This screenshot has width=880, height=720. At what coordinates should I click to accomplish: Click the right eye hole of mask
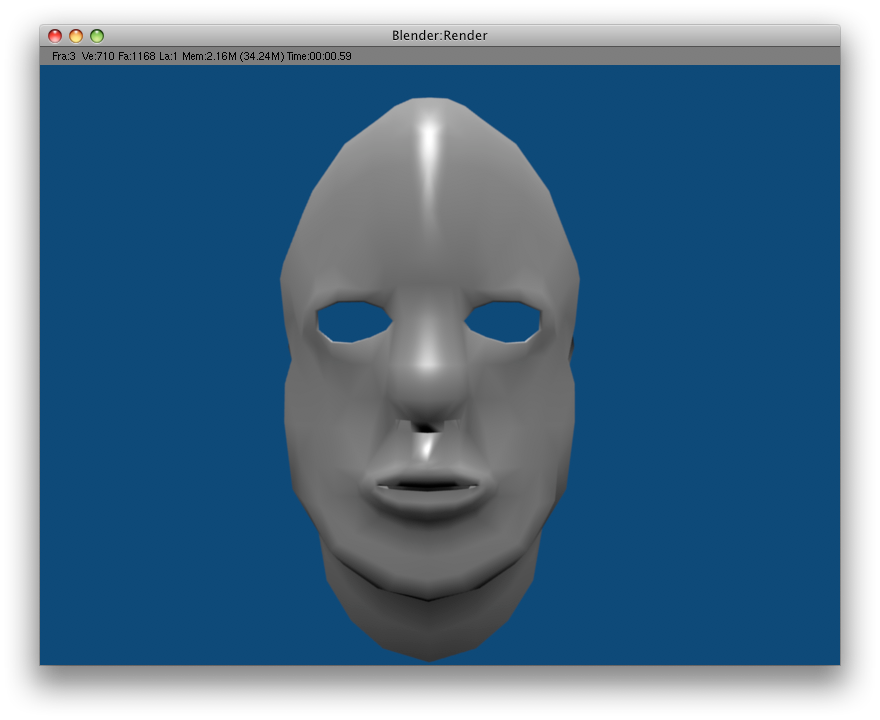click(x=503, y=321)
